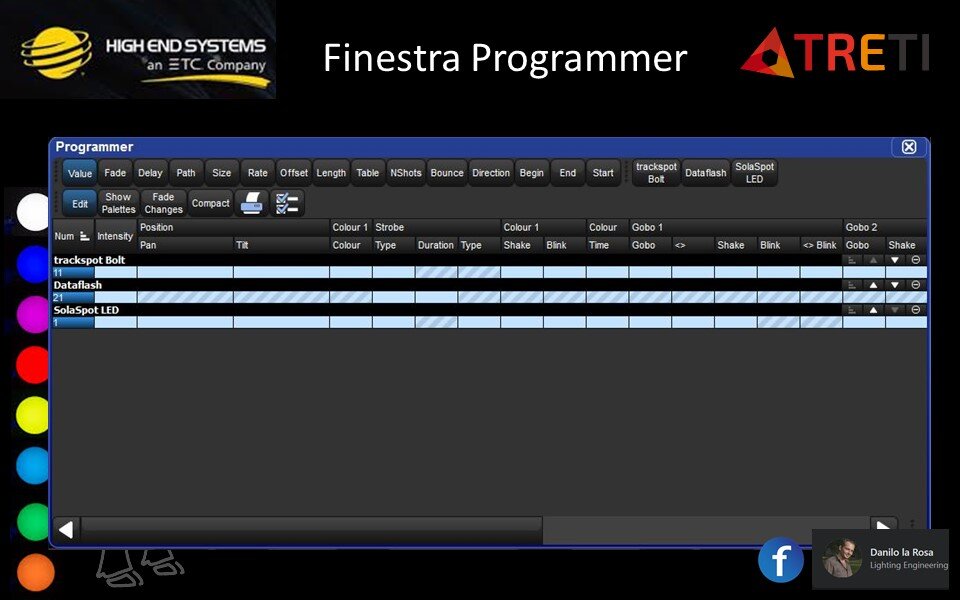The height and width of the screenshot is (600, 960).
Task: Select the Begin button
Action: pyautogui.click(x=531, y=173)
